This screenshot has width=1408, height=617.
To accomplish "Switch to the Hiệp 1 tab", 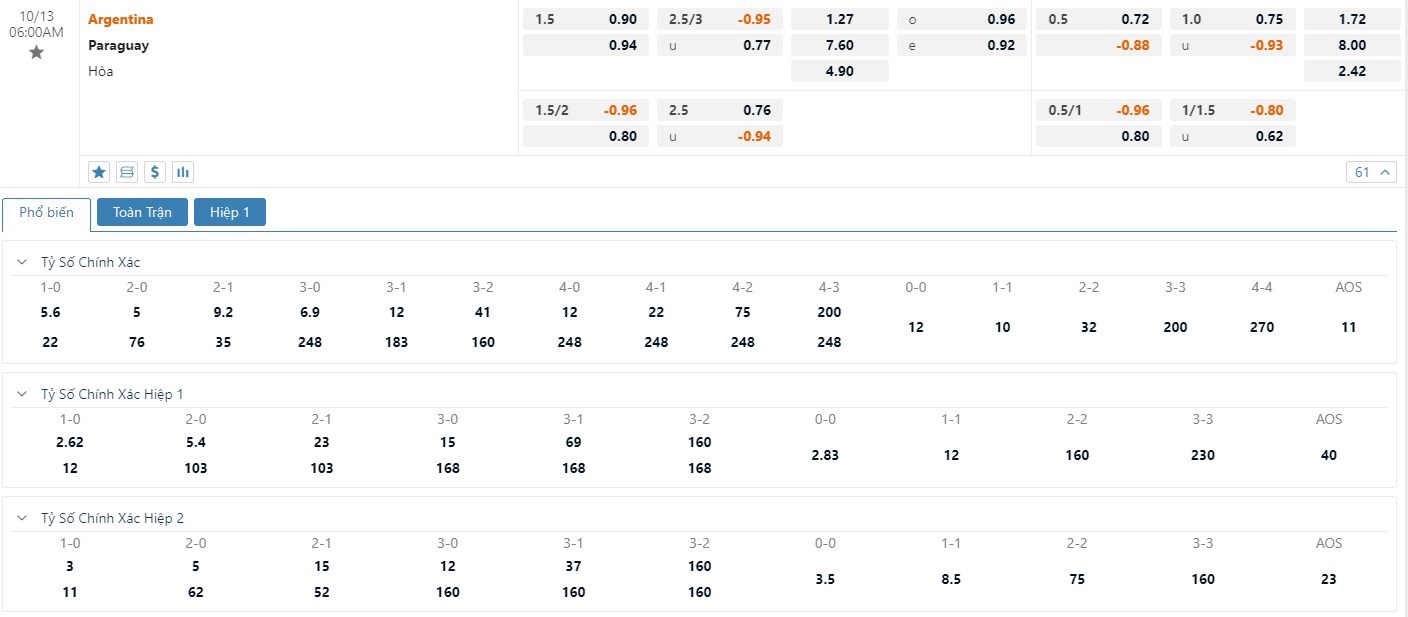I will (230, 212).
